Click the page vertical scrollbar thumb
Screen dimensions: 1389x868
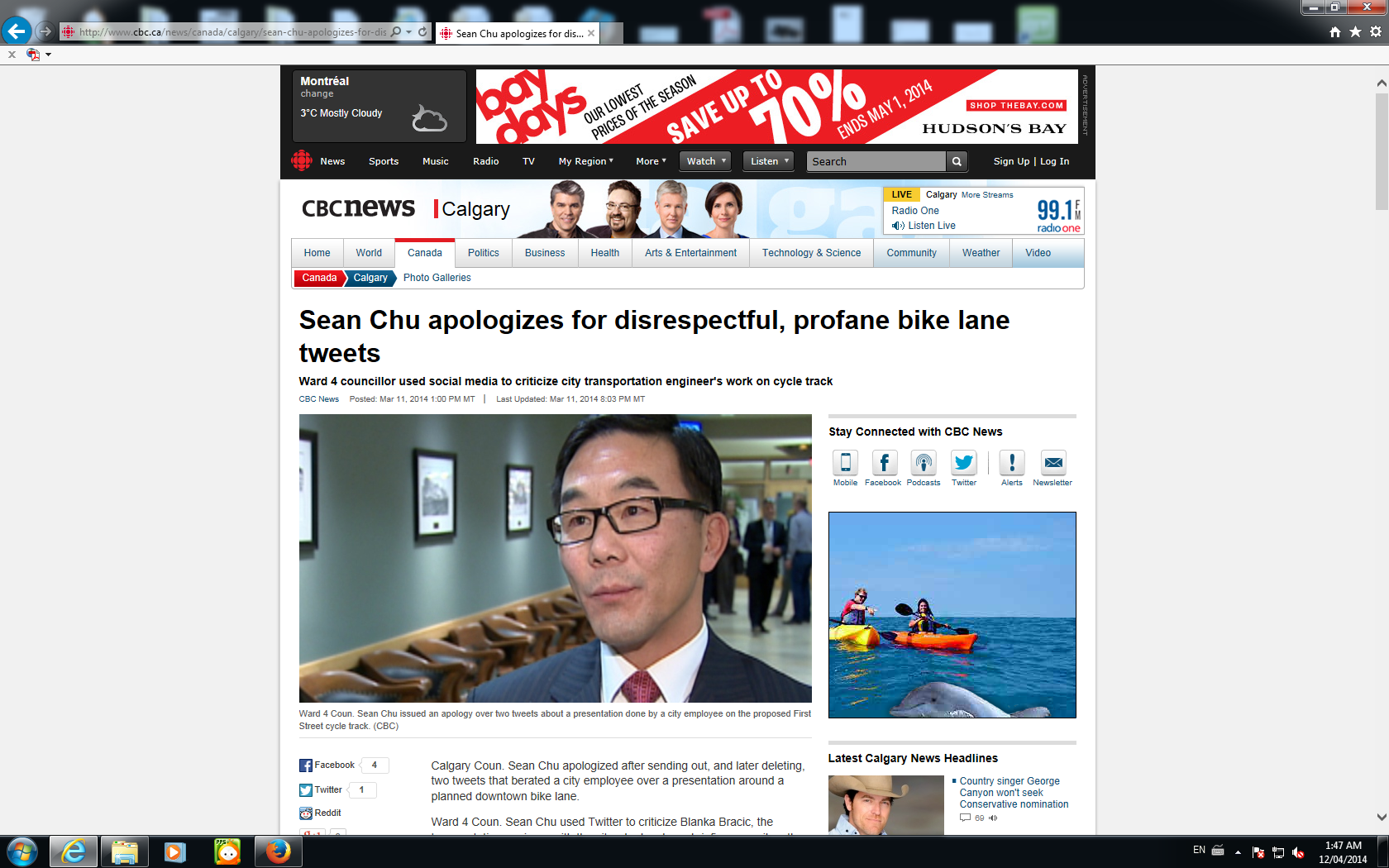pos(1382,151)
